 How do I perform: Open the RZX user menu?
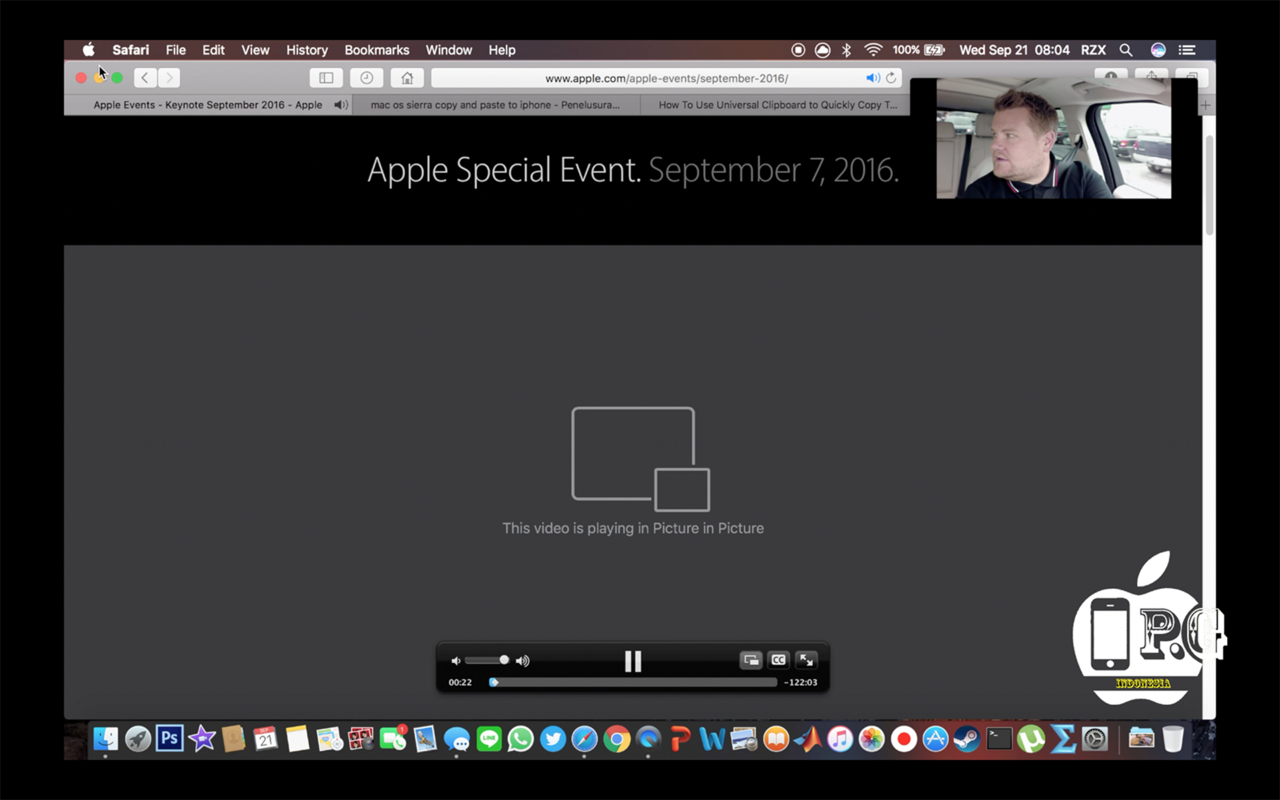(1093, 50)
